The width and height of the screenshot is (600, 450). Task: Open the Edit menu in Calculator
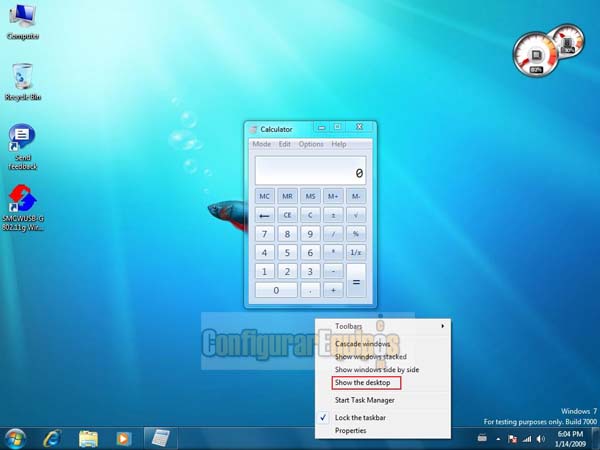[285, 144]
